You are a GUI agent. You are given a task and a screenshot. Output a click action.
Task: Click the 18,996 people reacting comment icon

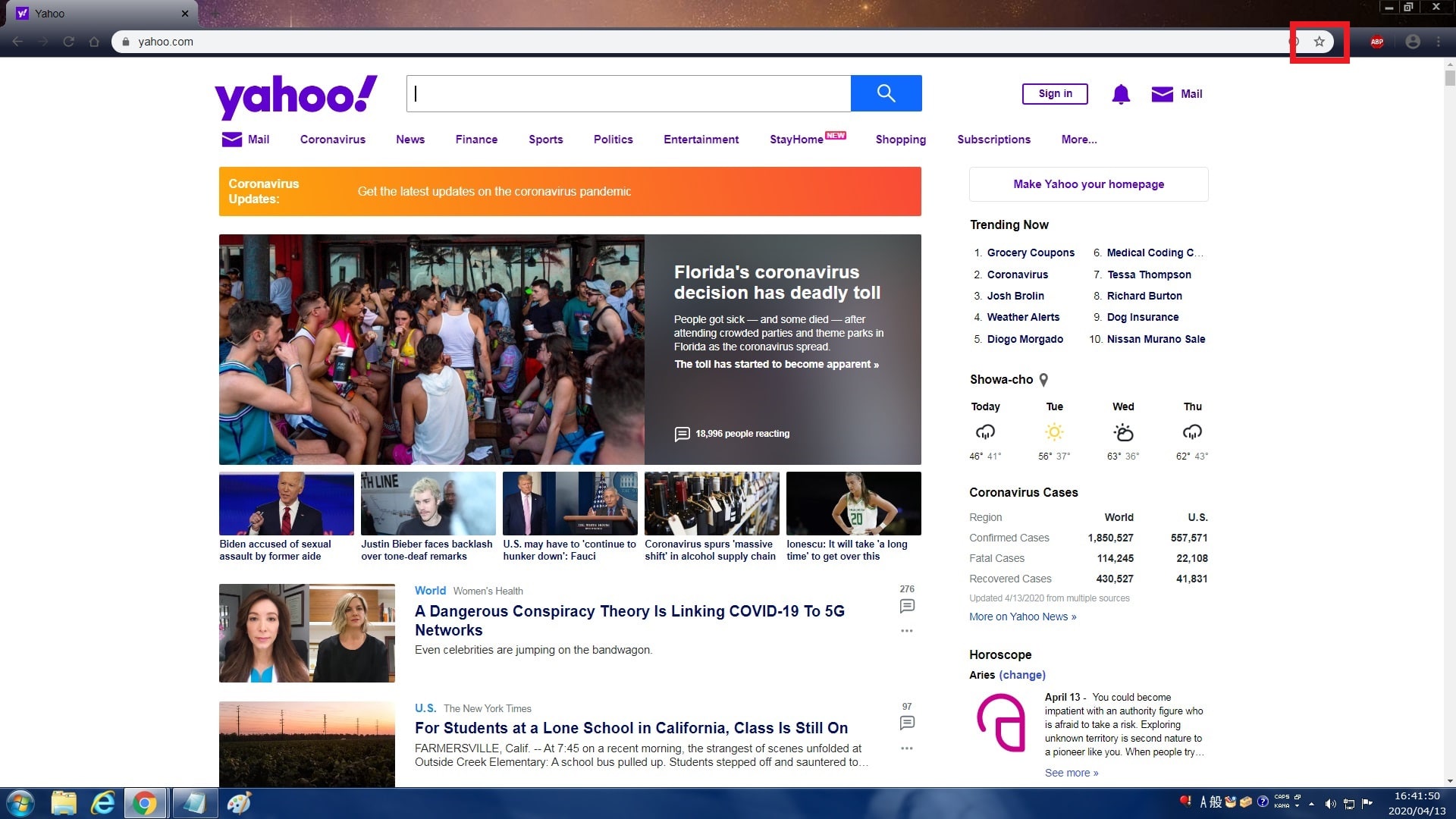pos(682,434)
